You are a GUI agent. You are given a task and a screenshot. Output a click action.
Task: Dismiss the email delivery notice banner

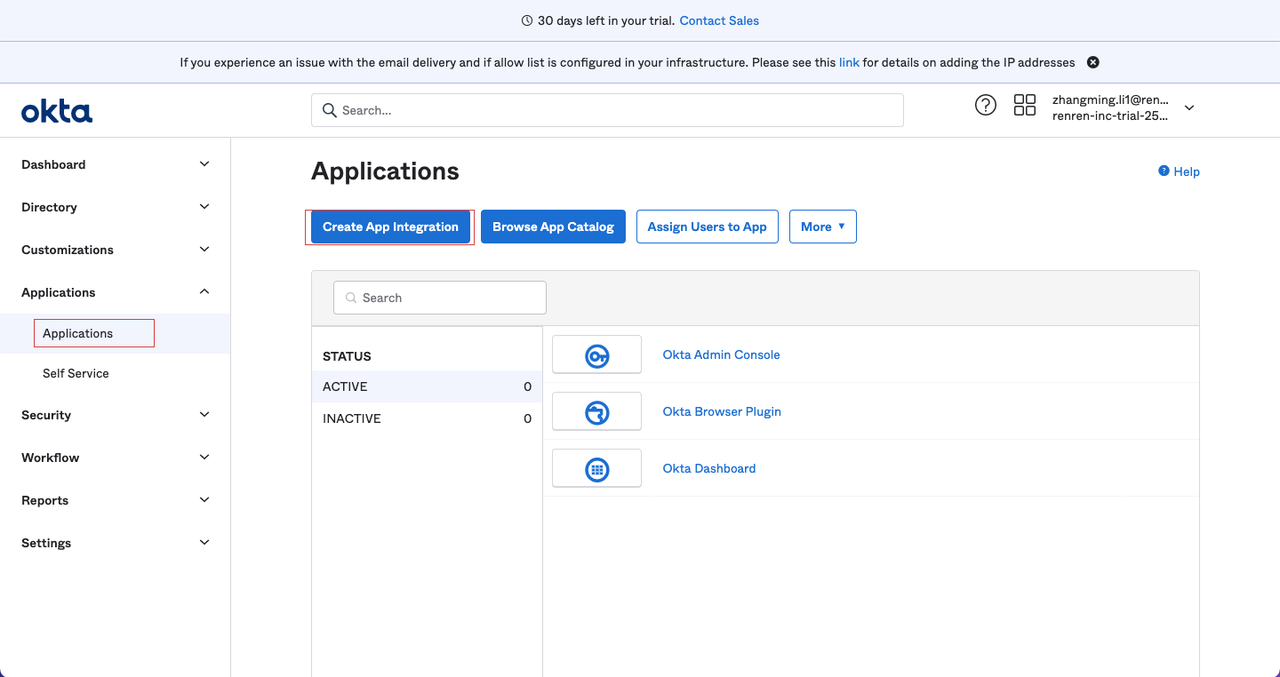point(1093,62)
